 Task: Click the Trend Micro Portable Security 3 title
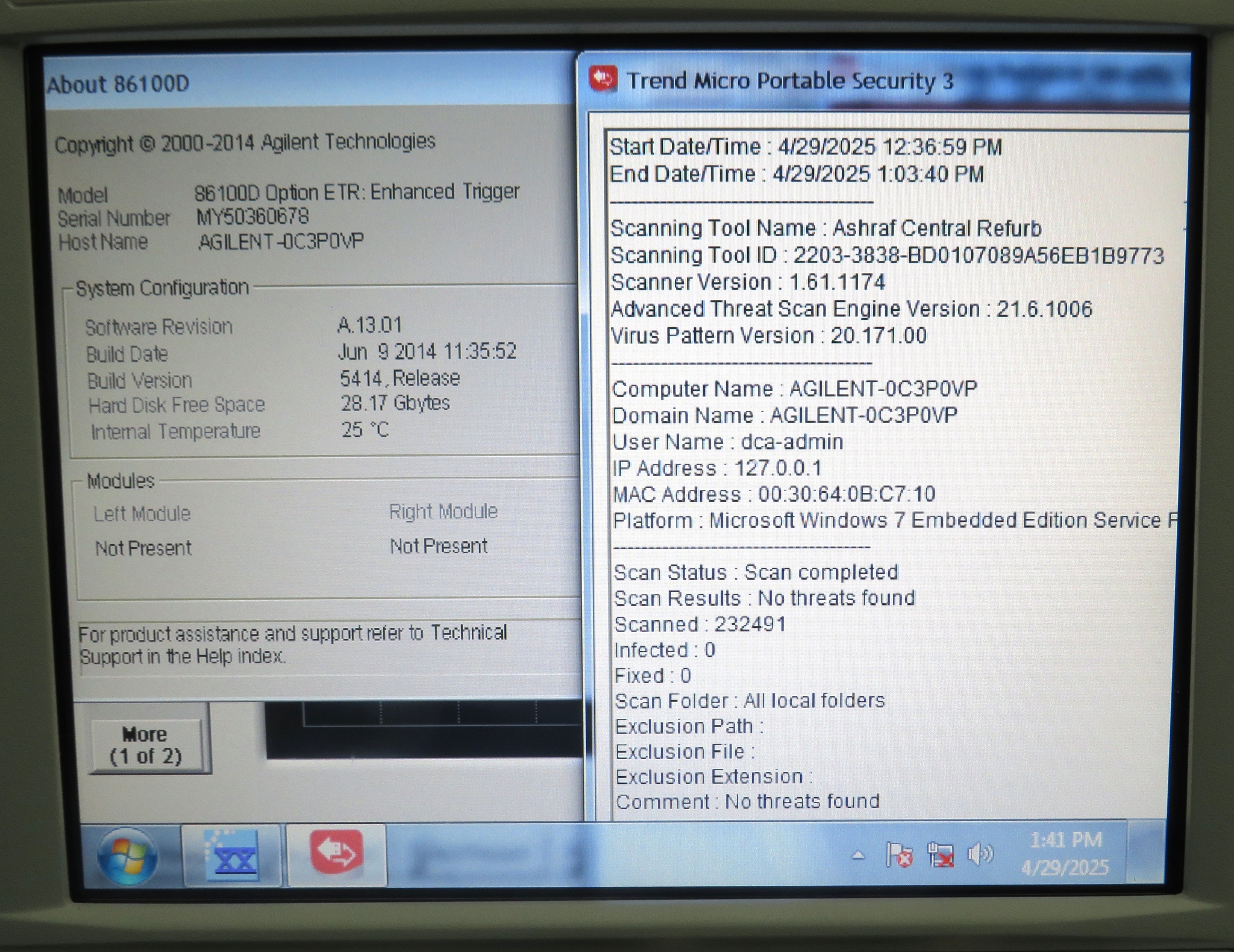pos(790,81)
